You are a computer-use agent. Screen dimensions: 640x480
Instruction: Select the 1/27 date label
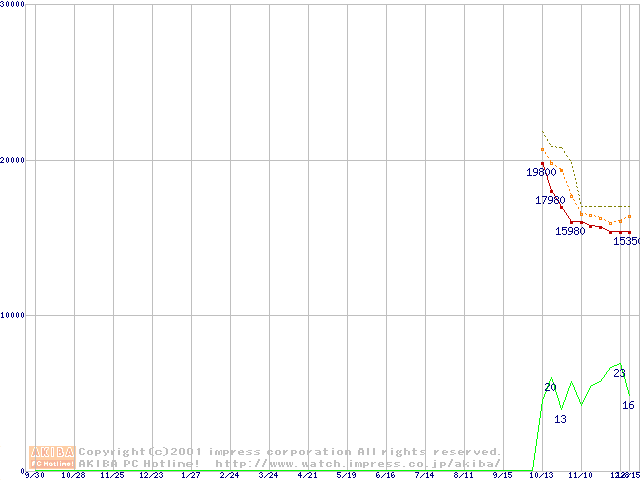click(191, 476)
